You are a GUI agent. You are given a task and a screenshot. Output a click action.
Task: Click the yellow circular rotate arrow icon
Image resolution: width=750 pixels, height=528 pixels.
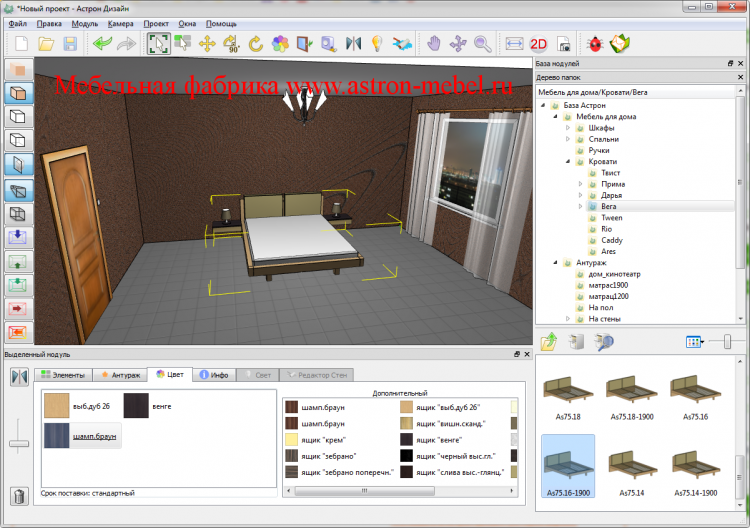click(256, 44)
